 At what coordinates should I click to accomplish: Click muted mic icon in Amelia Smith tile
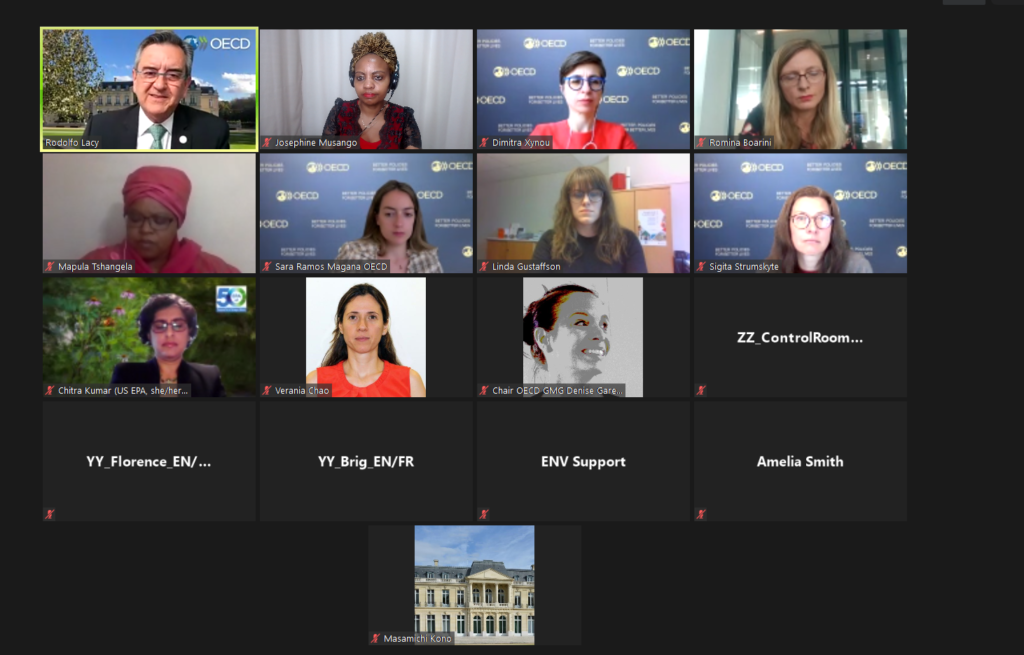tap(701, 515)
